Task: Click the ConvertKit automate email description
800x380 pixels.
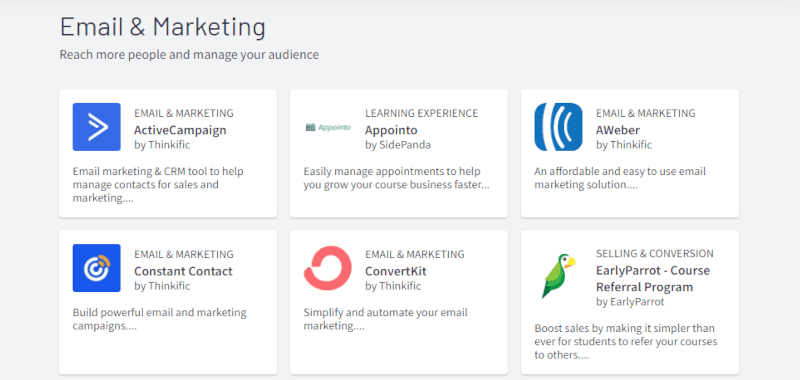Action: point(385,319)
